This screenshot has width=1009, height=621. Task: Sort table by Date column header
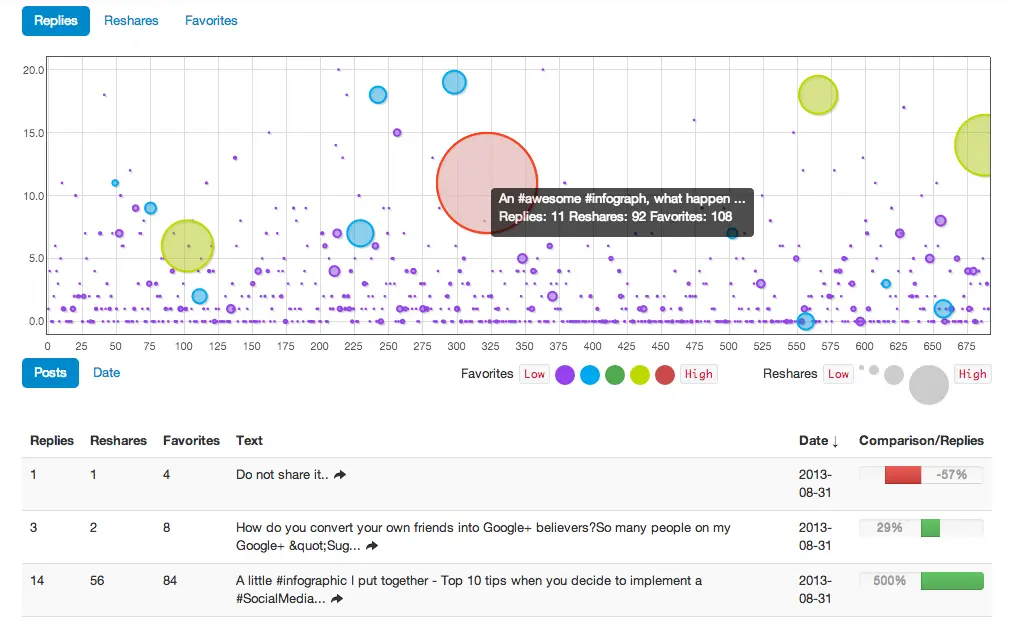coord(818,441)
